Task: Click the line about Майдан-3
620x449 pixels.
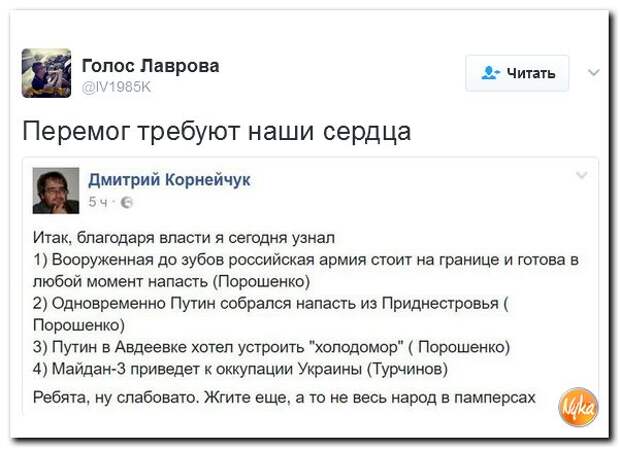Action: point(240,369)
